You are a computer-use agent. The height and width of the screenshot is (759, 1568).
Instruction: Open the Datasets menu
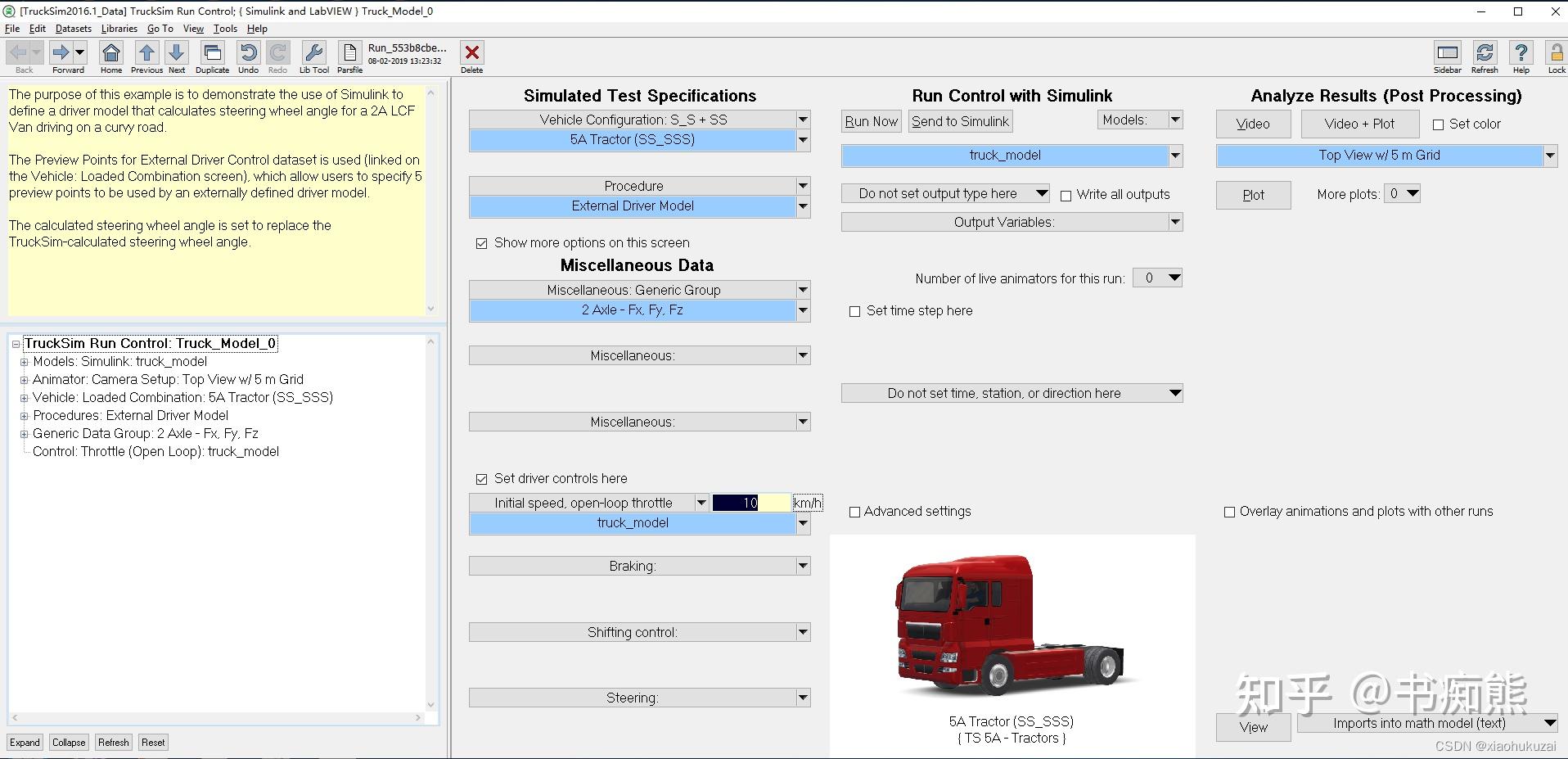pos(73,28)
